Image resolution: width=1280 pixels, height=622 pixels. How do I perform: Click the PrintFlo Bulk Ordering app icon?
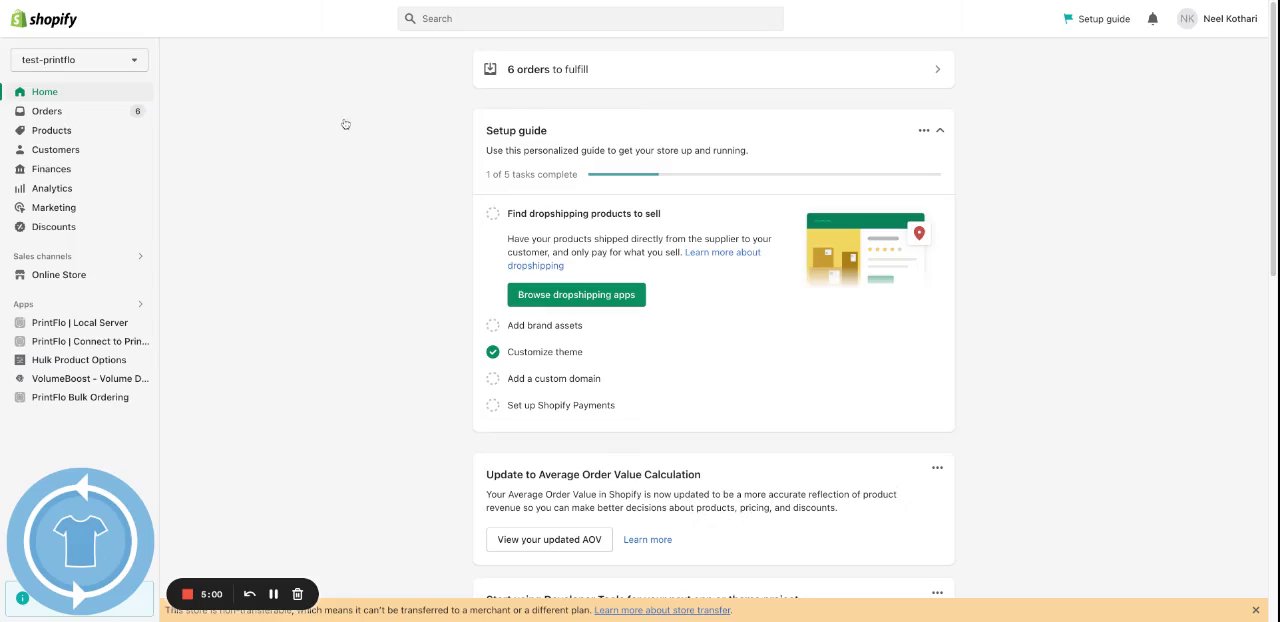pyautogui.click(x=20, y=397)
